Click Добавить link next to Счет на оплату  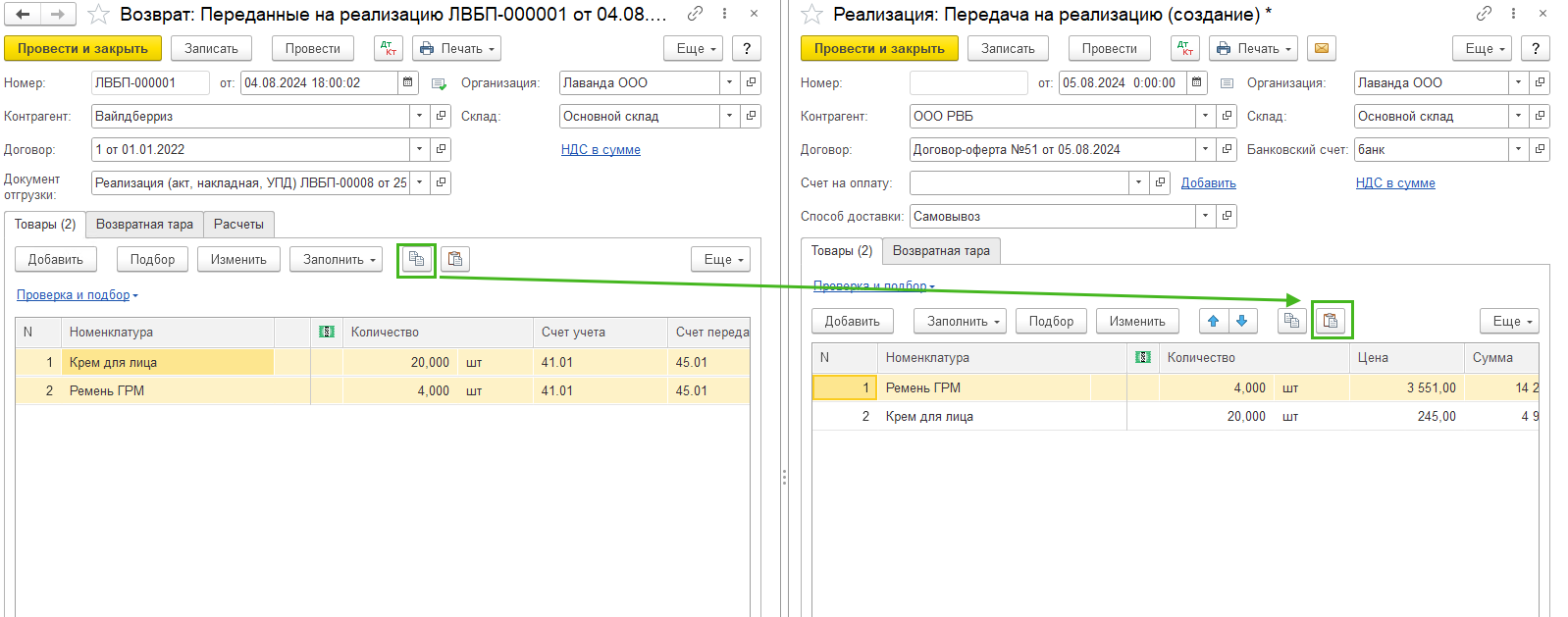pos(1208,183)
